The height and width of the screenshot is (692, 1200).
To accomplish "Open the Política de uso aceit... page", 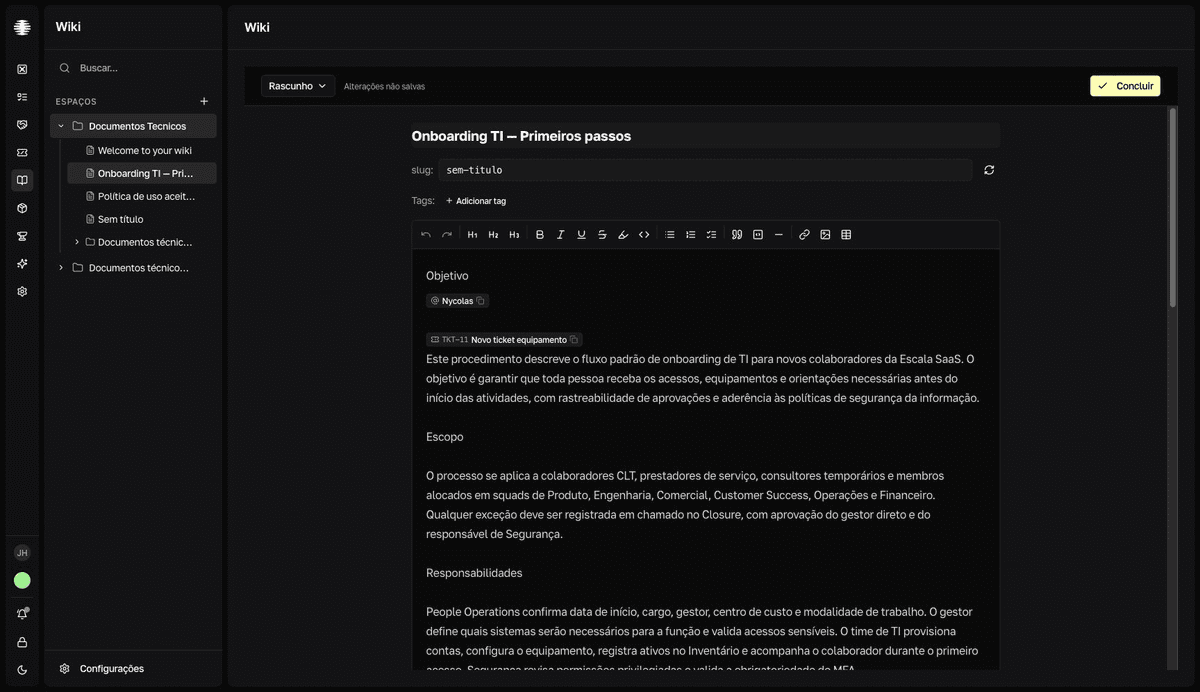I will coord(142,196).
